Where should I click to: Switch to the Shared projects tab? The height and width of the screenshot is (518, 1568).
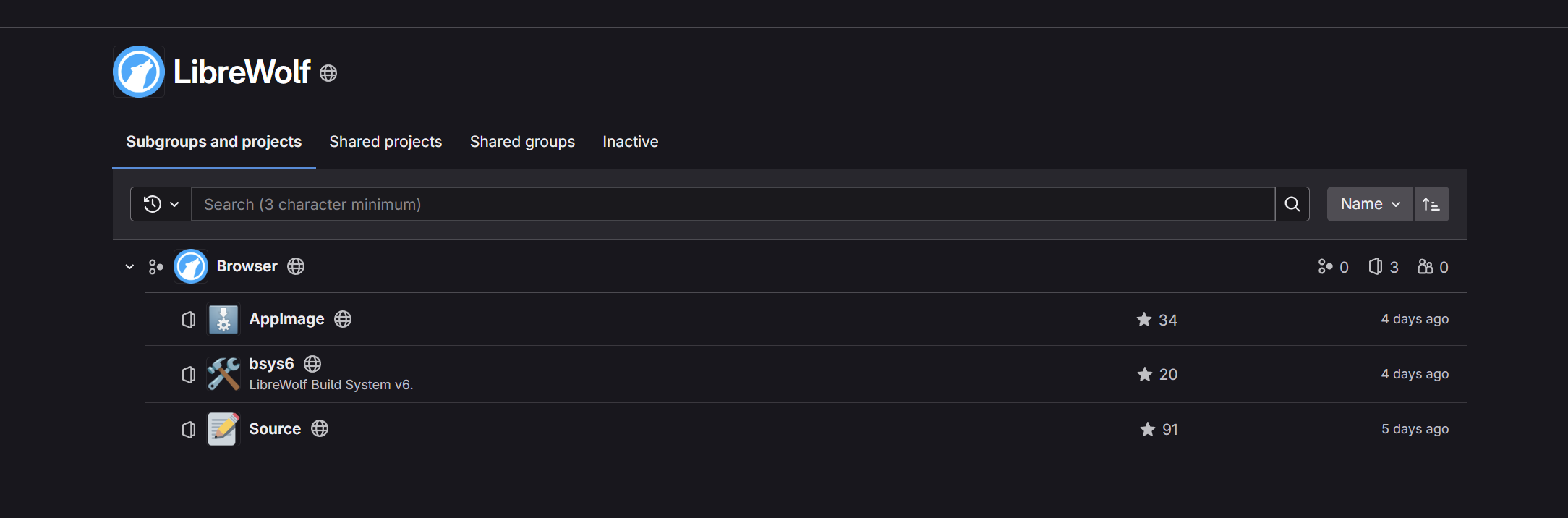click(x=385, y=142)
